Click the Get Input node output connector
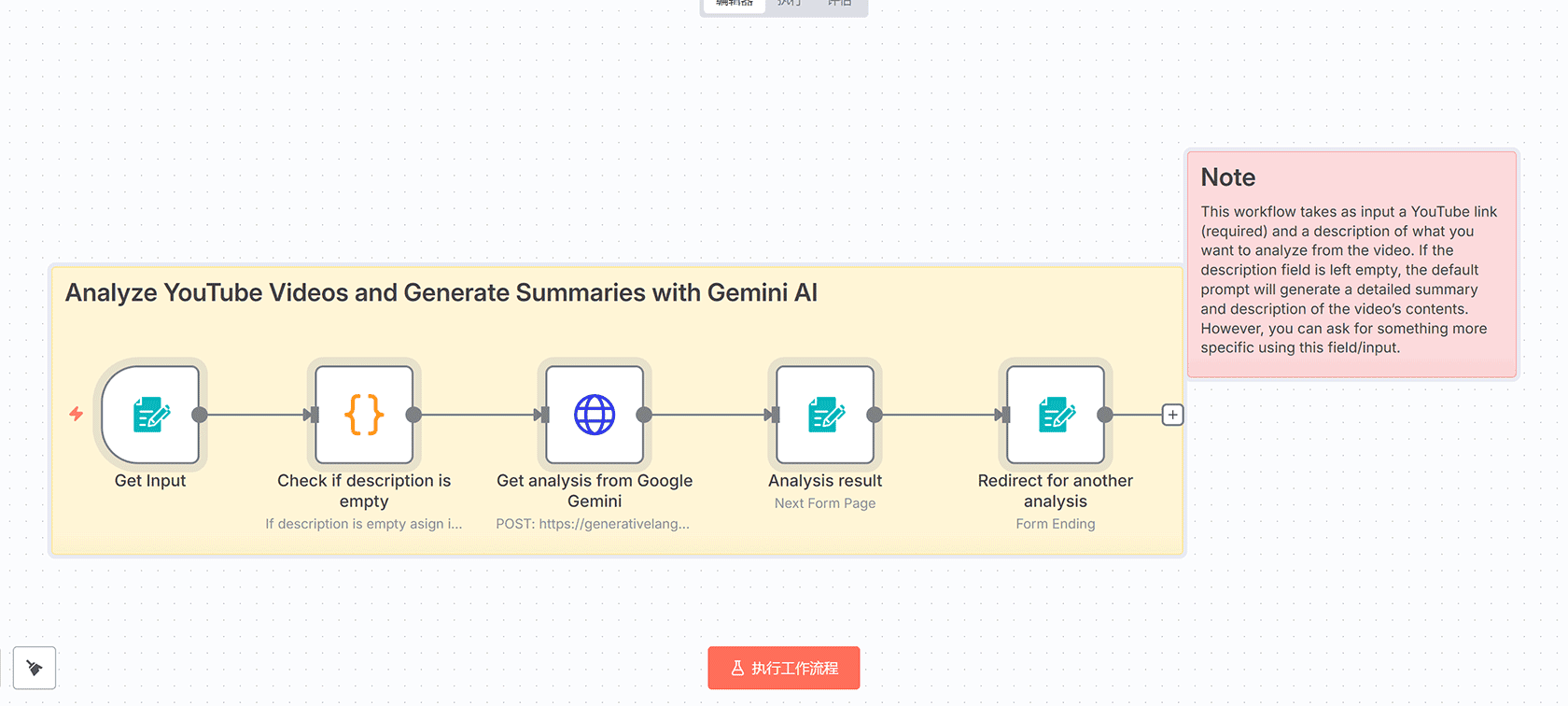Screen dimensions: 1568x706 pos(200,415)
